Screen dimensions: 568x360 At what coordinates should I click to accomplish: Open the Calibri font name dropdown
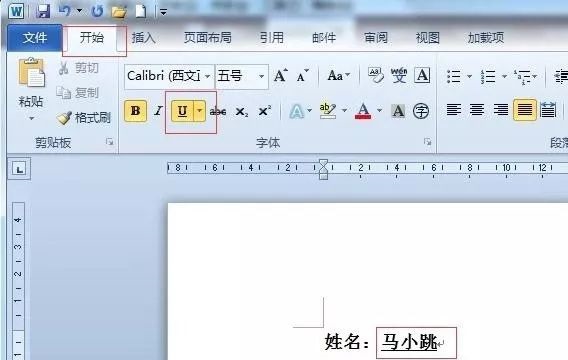coord(207,76)
